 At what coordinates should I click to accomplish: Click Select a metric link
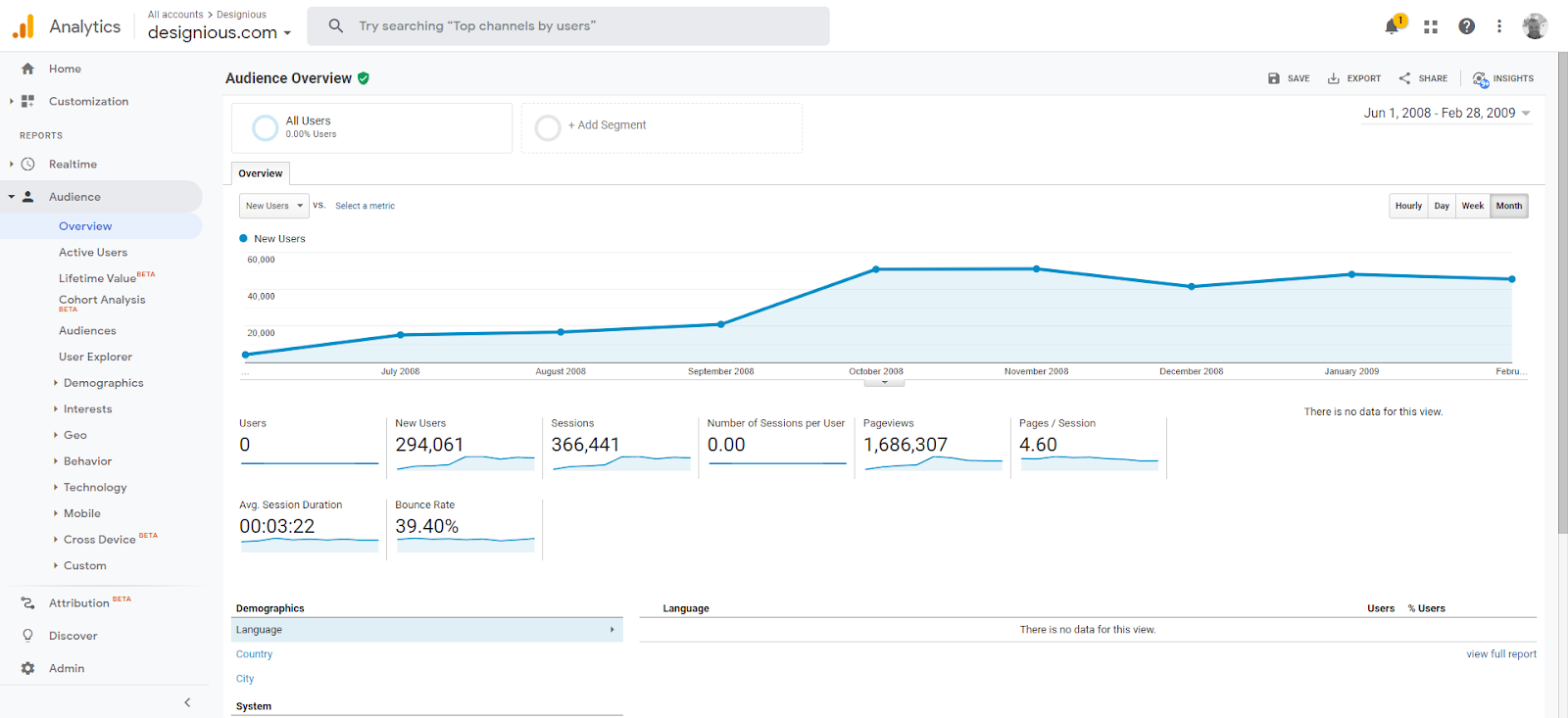coord(366,206)
